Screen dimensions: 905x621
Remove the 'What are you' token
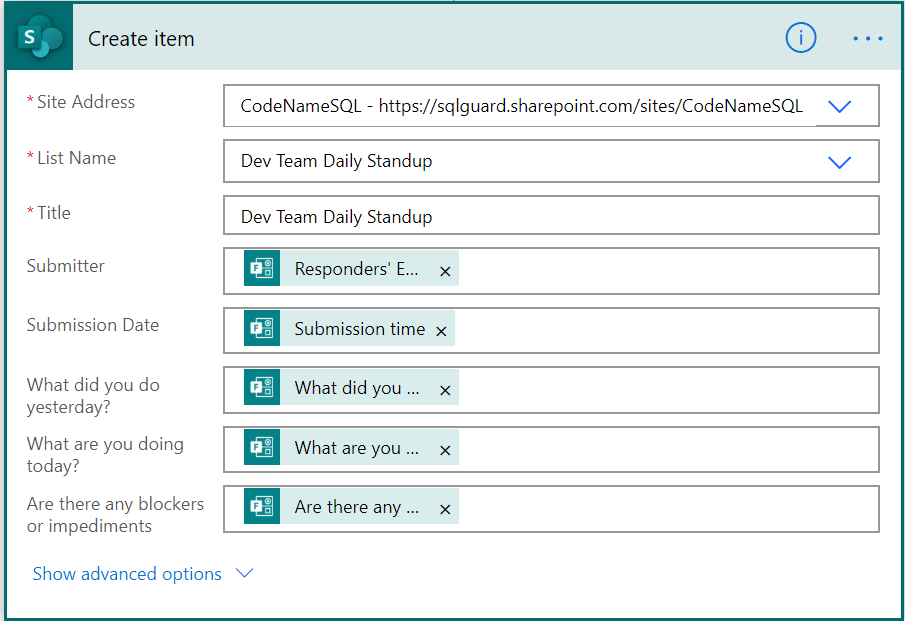445,450
